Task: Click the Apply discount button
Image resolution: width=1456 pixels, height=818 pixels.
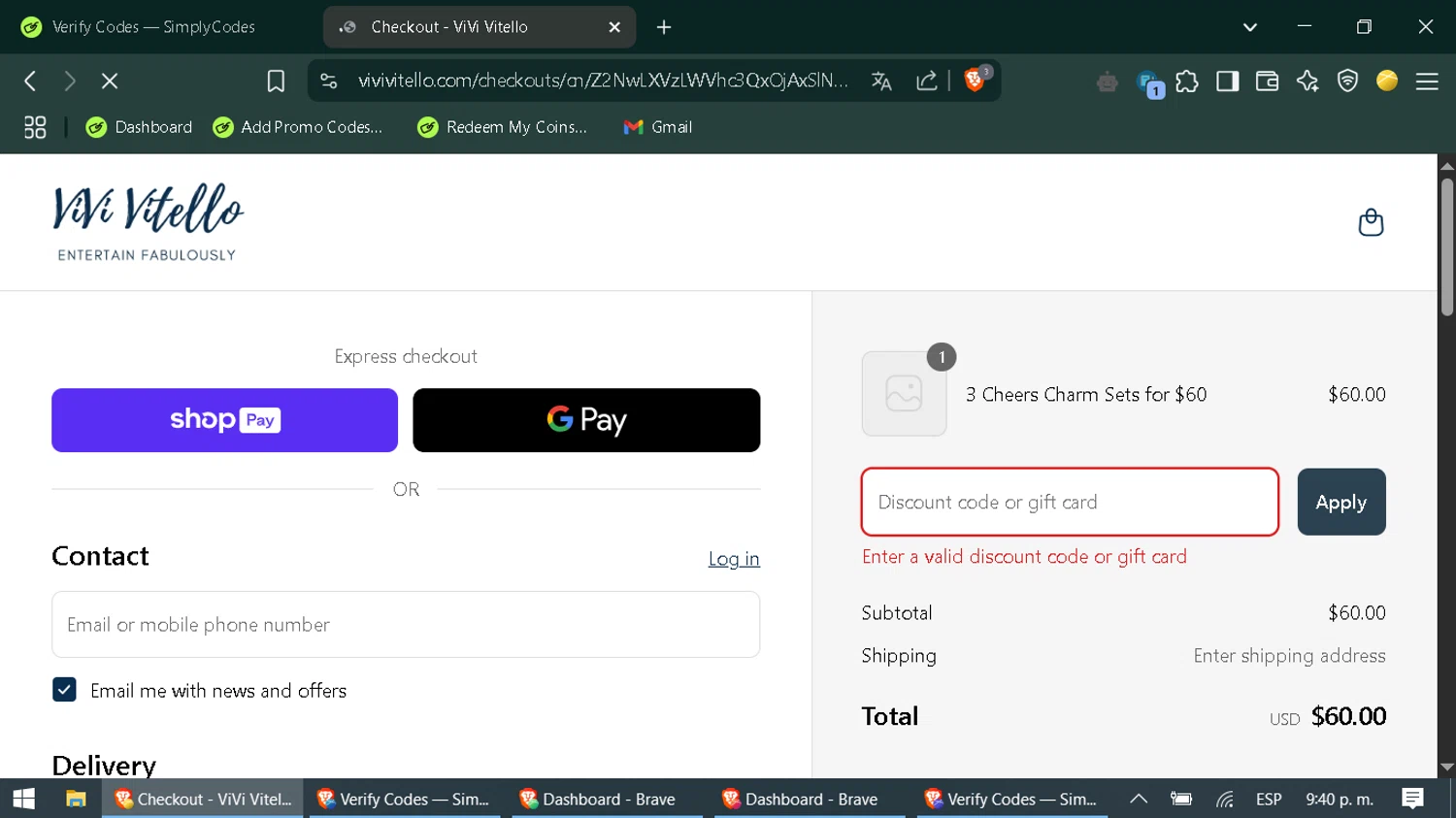Action: tap(1341, 502)
